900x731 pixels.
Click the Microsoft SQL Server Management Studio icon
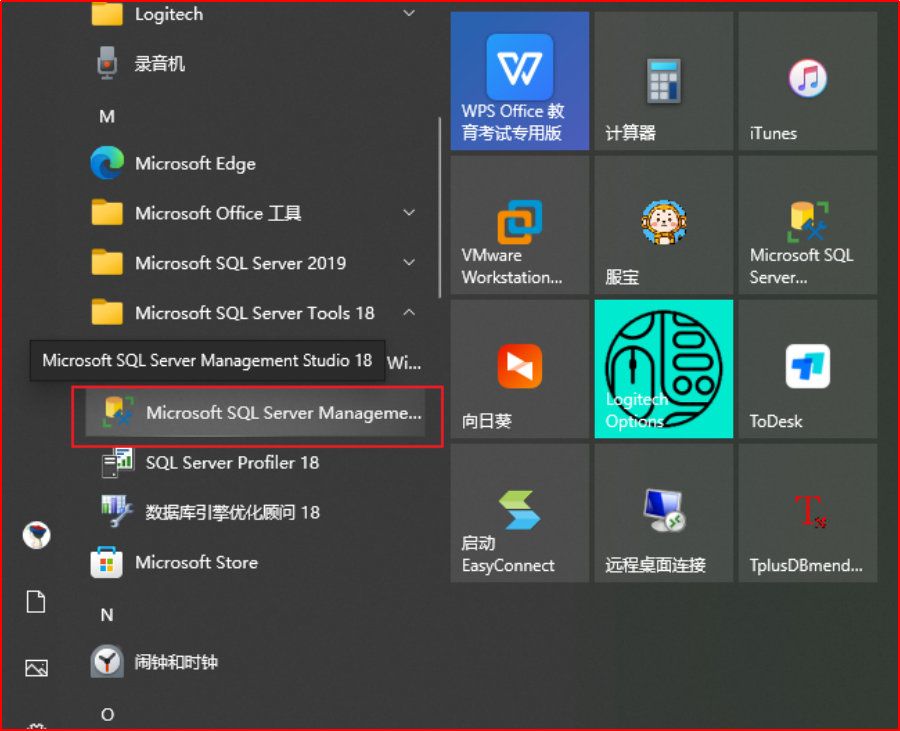(x=118, y=411)
